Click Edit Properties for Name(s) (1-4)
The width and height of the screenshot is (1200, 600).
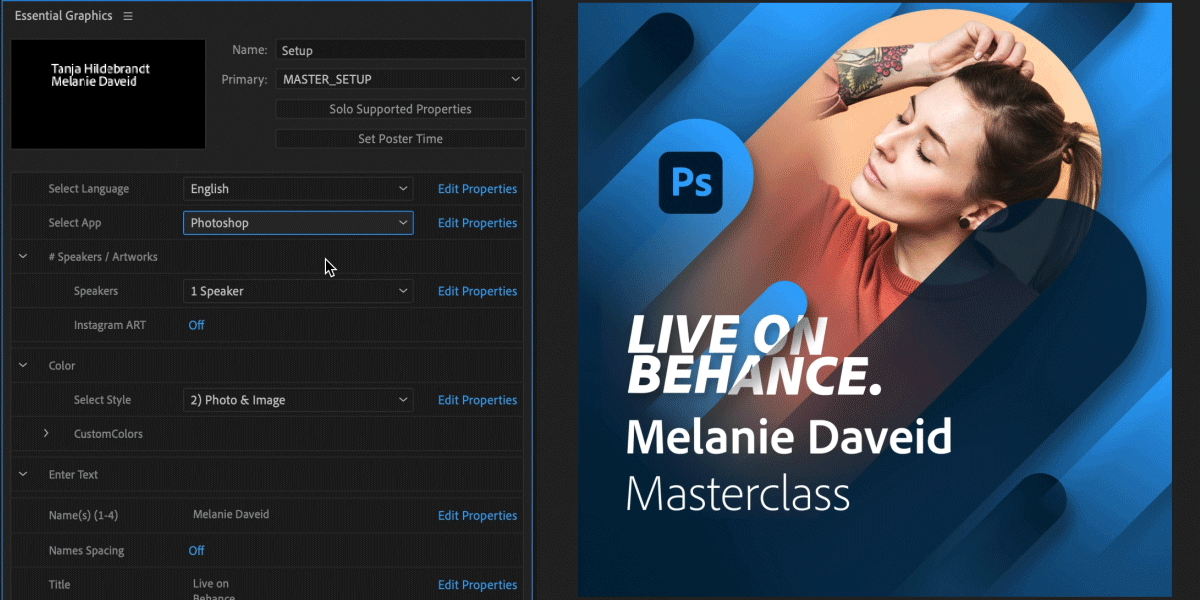point(477,516)
